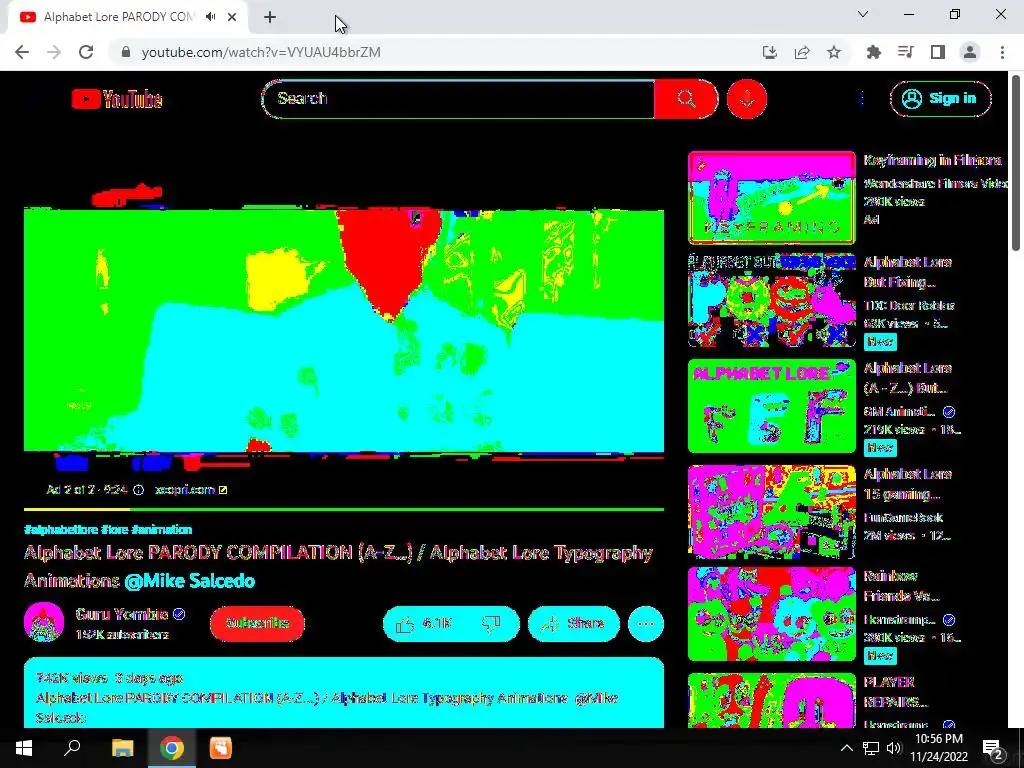This screenshot has width=1024, height=768.
Task: Click the install app icon in the address bar
Action: [x=770, y=52]
